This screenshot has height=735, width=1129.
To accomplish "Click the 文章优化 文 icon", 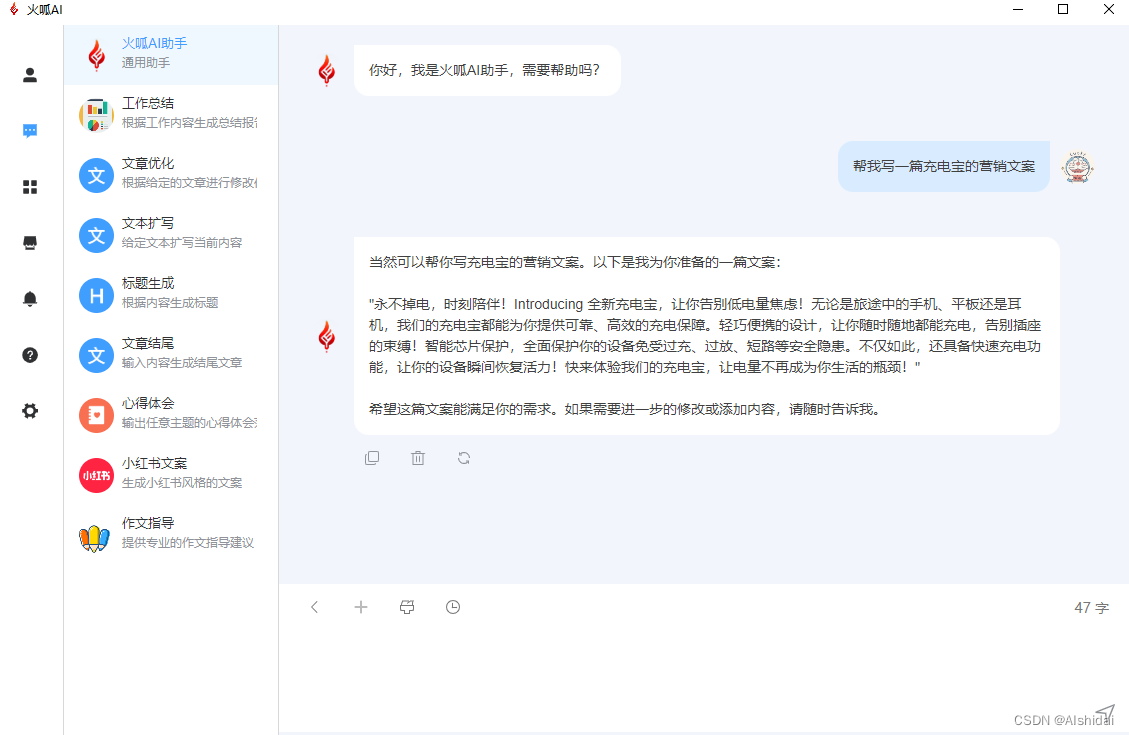I will pos(96,175).
